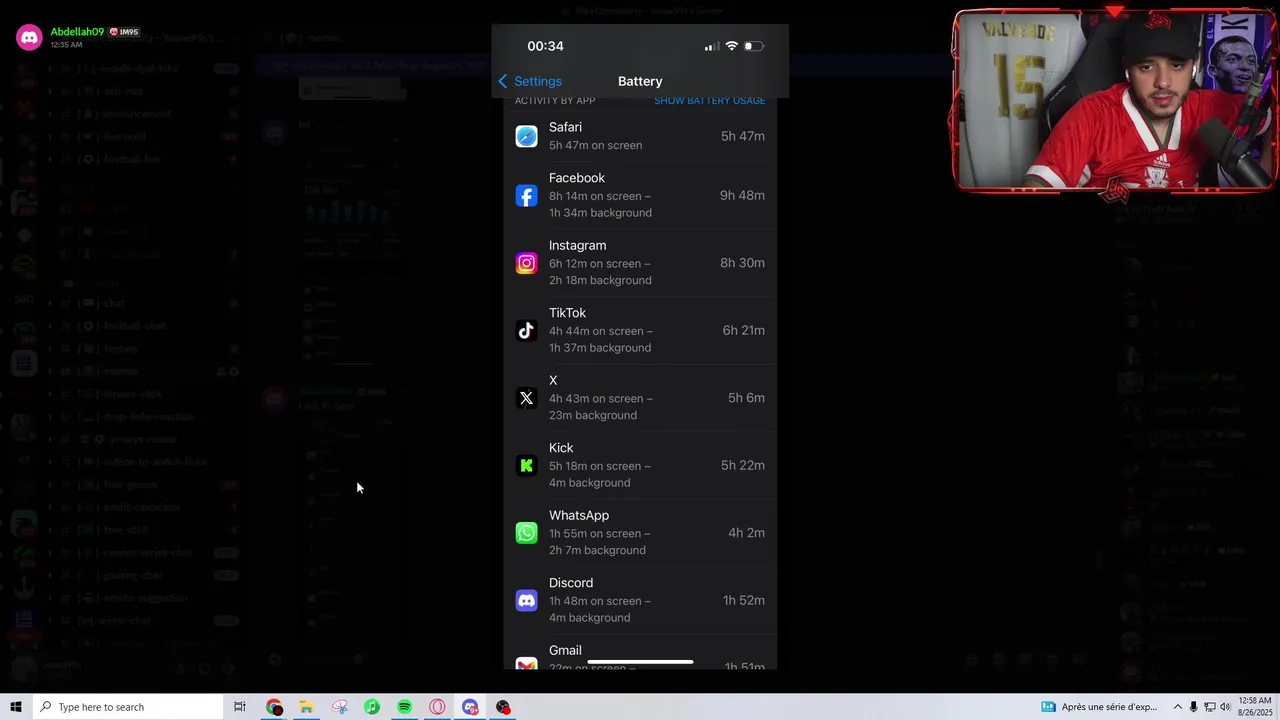Click the streamer webcam overlay
Screen dimensions: 1280x720
pos(1114,99)
